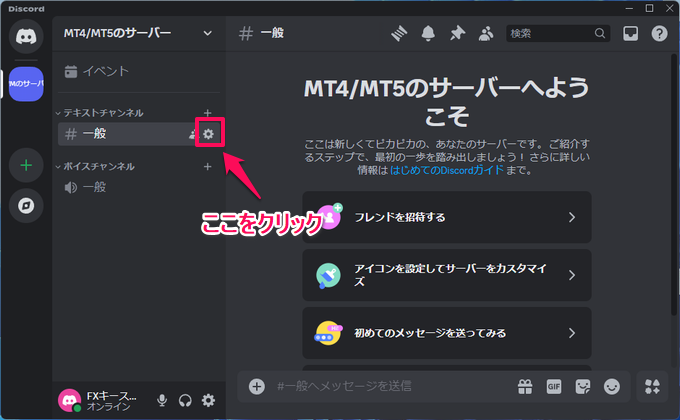The height and width of the screenshot is (420, 680).
Task: Click create invite icon on 一般 text channel
Action: click(x=193, y=134)
